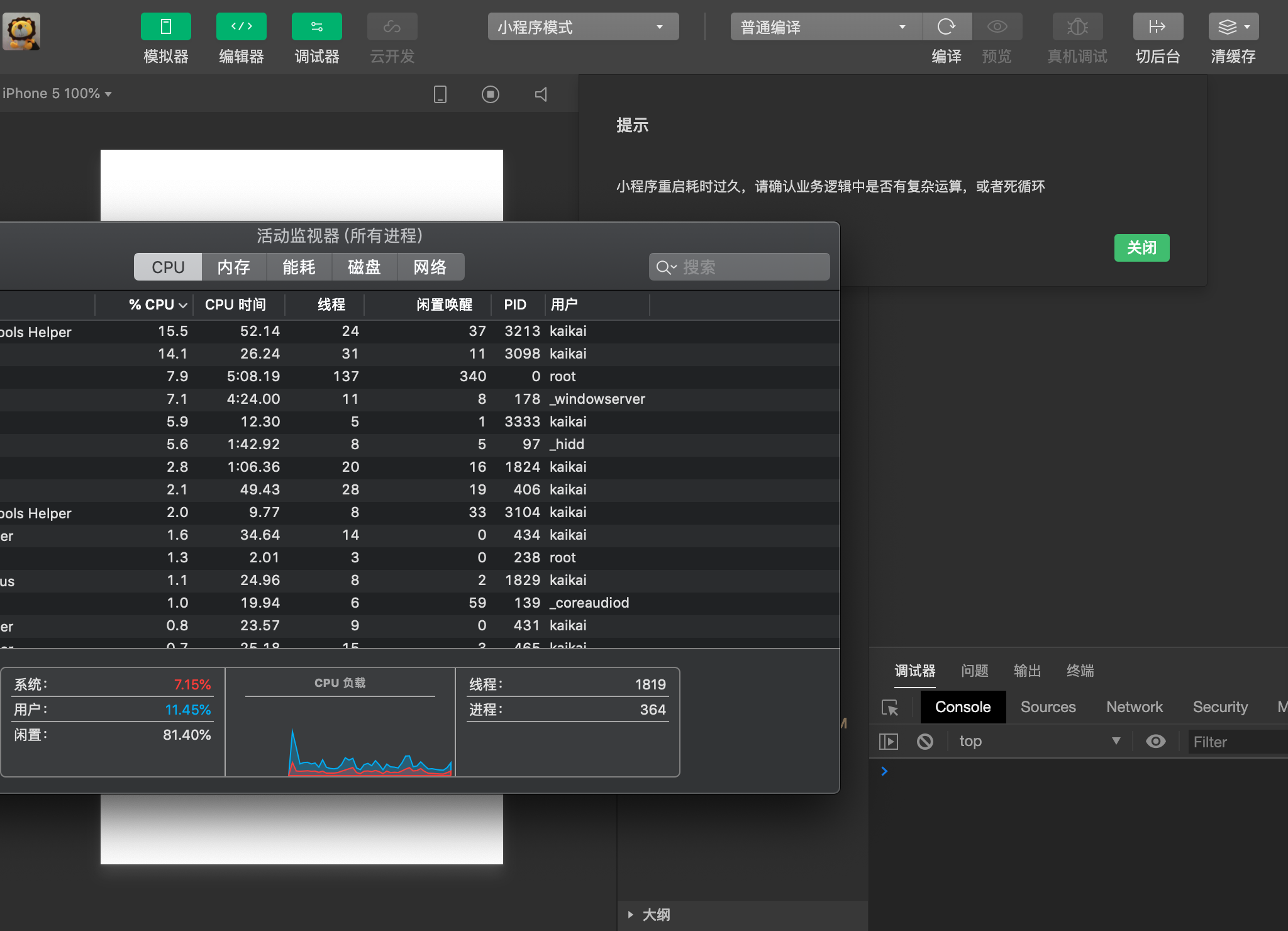The width and height of the screenshot is (1288, 931).
Task: Mute the simulator sound speaker icon
Action: [x=541, y=94]
